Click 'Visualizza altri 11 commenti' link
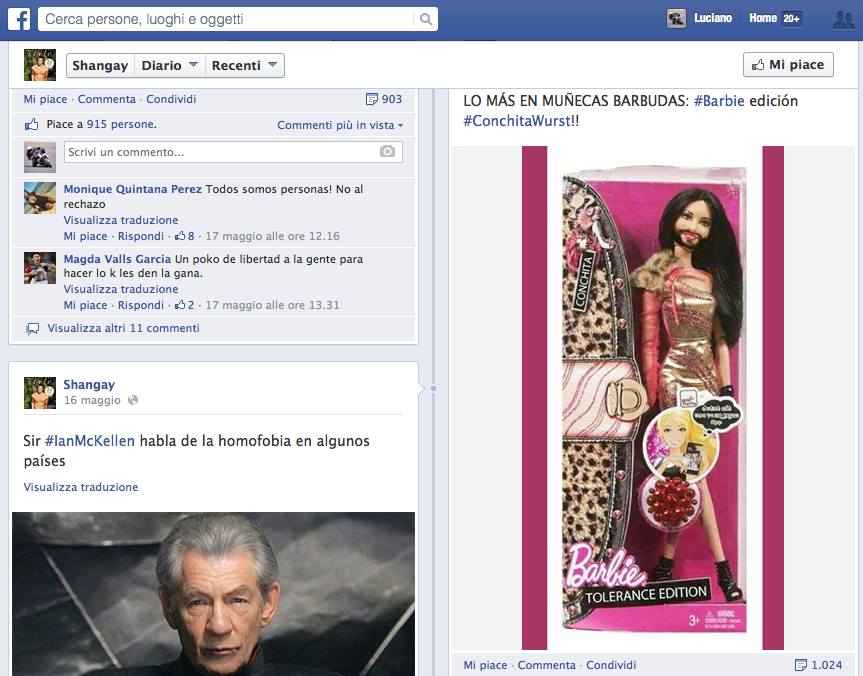The width and height of the screenshot is (863, 676). pyautogui.click(x=123, y=328)
